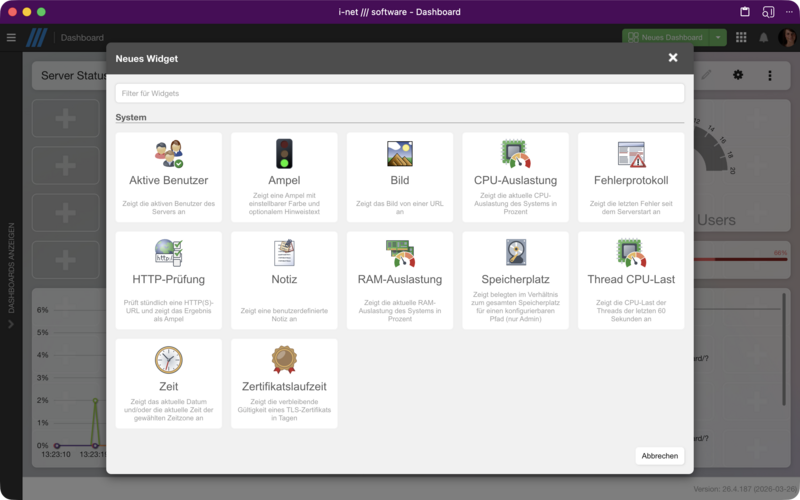800x500 pixels.
Task: Add widget in the first empty plus slot
Action: [66, 118]
